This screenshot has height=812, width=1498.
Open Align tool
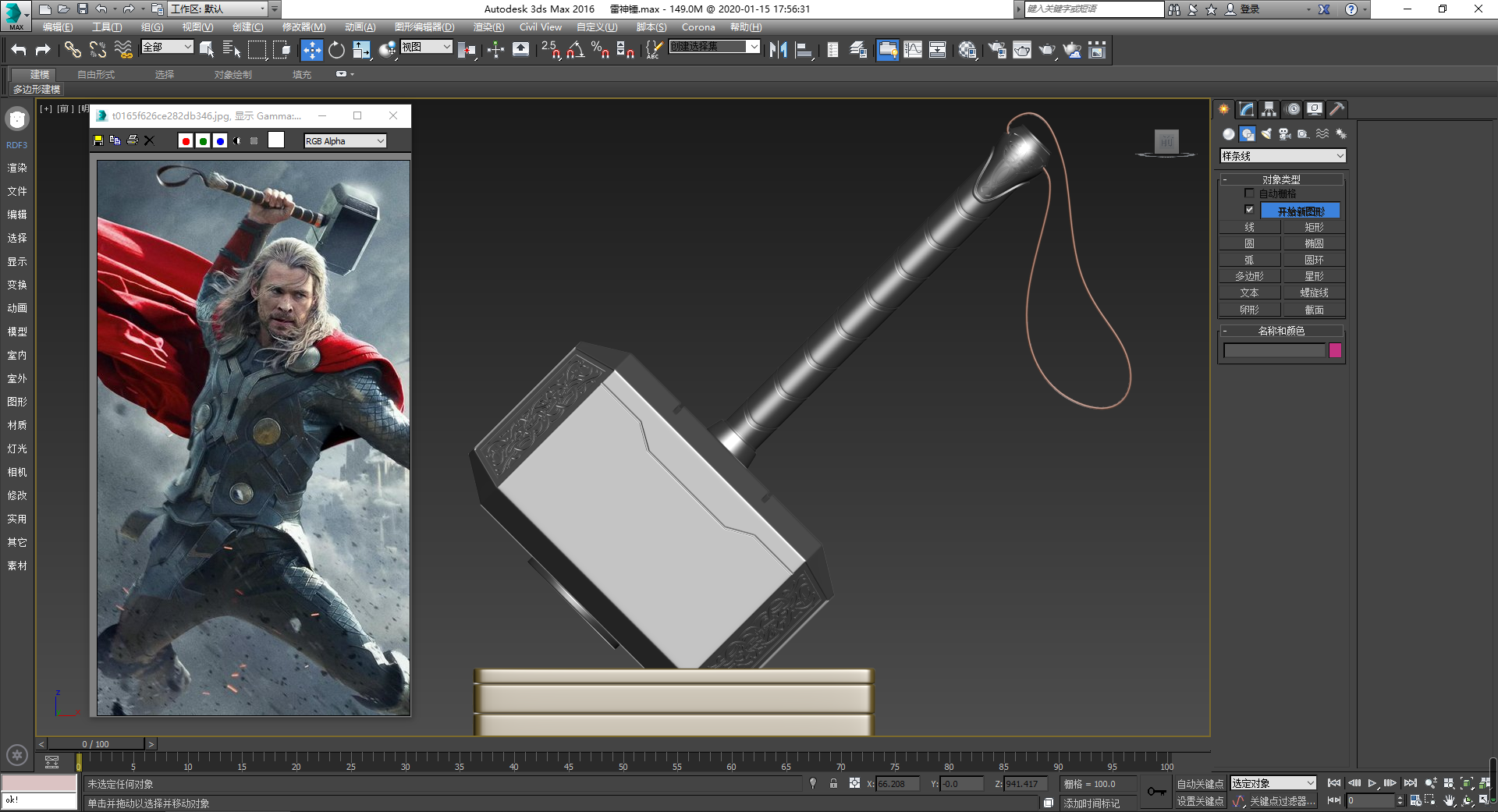tap(803, 50)
